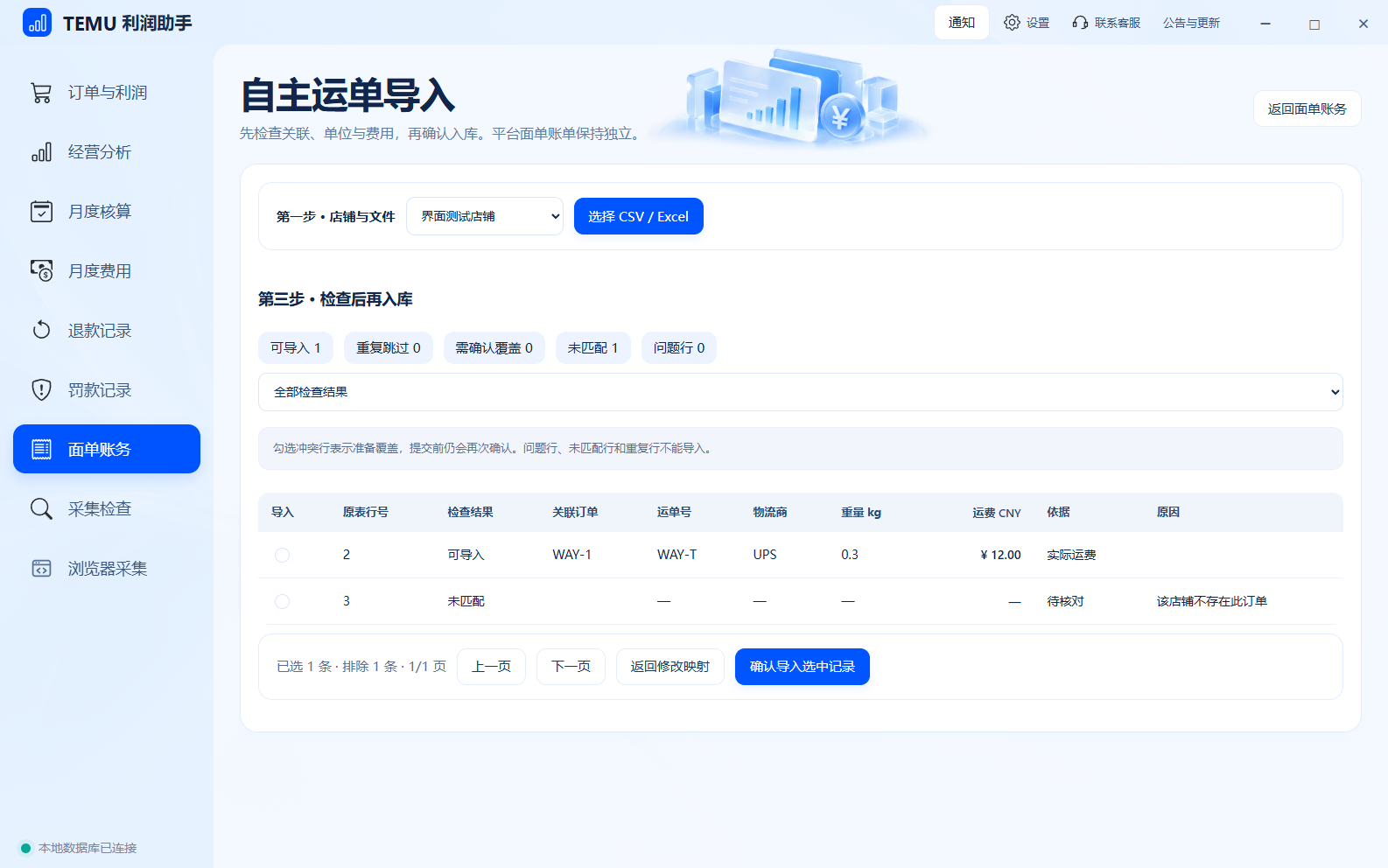Open 罚款记录 via its shield icon

(x=41, y=390)
